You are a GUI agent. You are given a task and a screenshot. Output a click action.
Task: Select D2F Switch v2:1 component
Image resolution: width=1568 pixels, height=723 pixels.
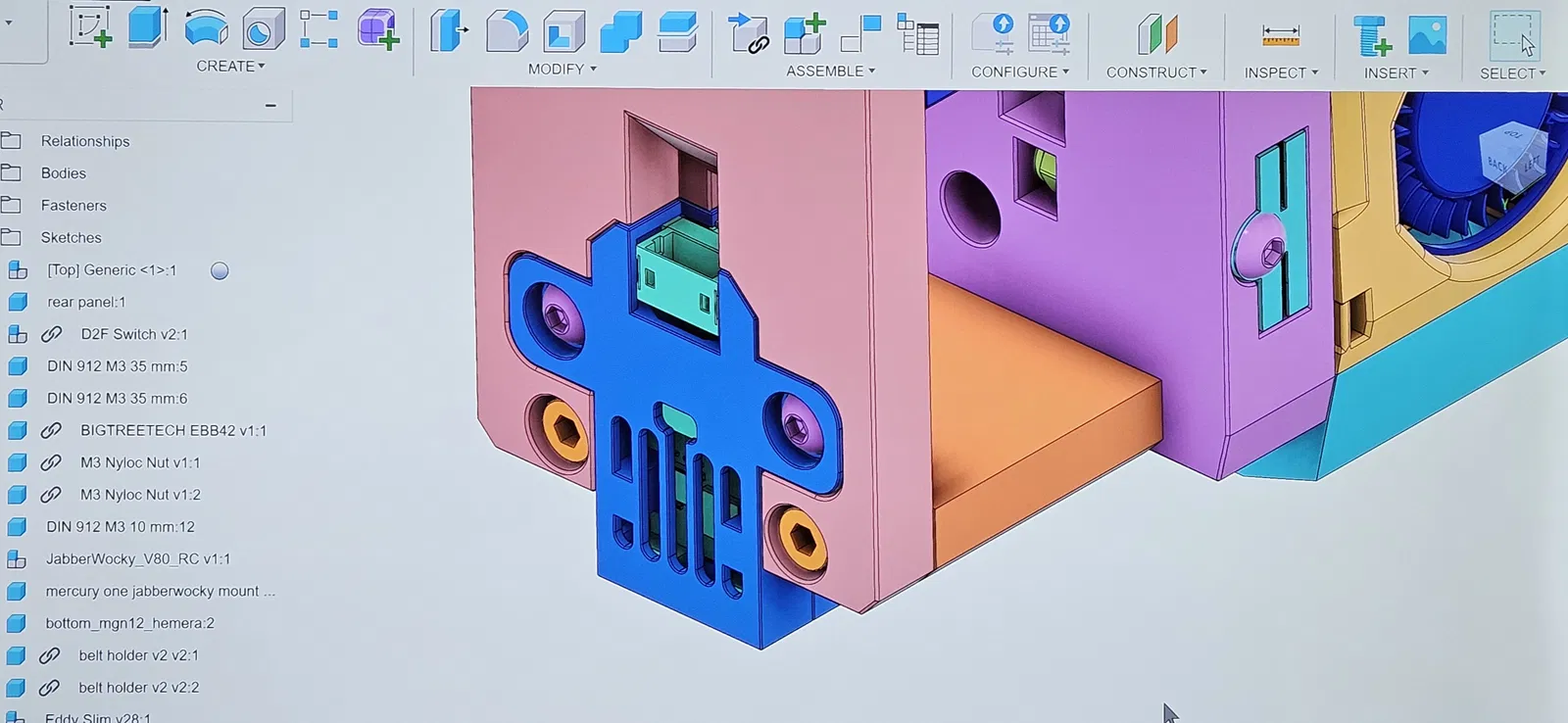pos(134,334)
